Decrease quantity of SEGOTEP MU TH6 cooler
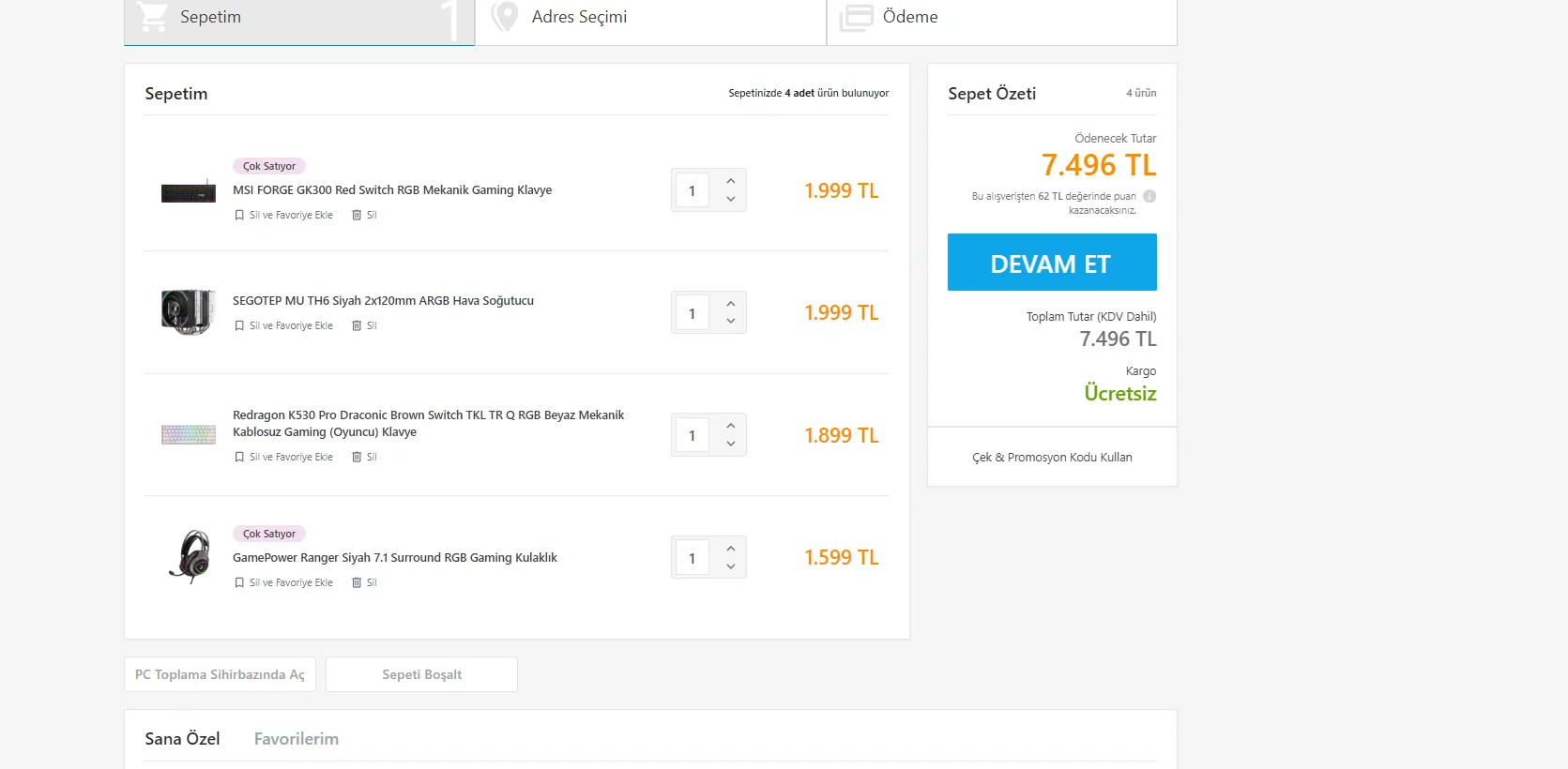Screen dimensions: 1568x769 pos(730,321)
